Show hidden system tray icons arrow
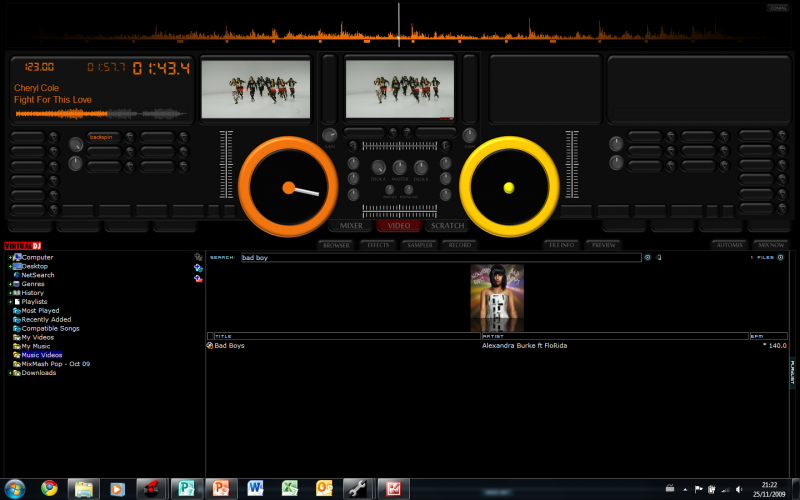The image size is (800, 500). pyautogui.click(x=685, y=490)
